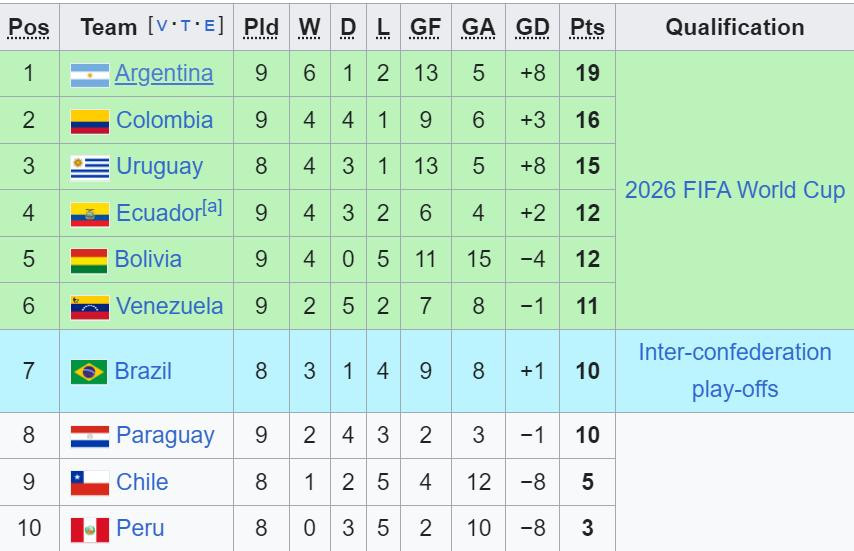Click the Ecuador flag icon

(89, 214)
